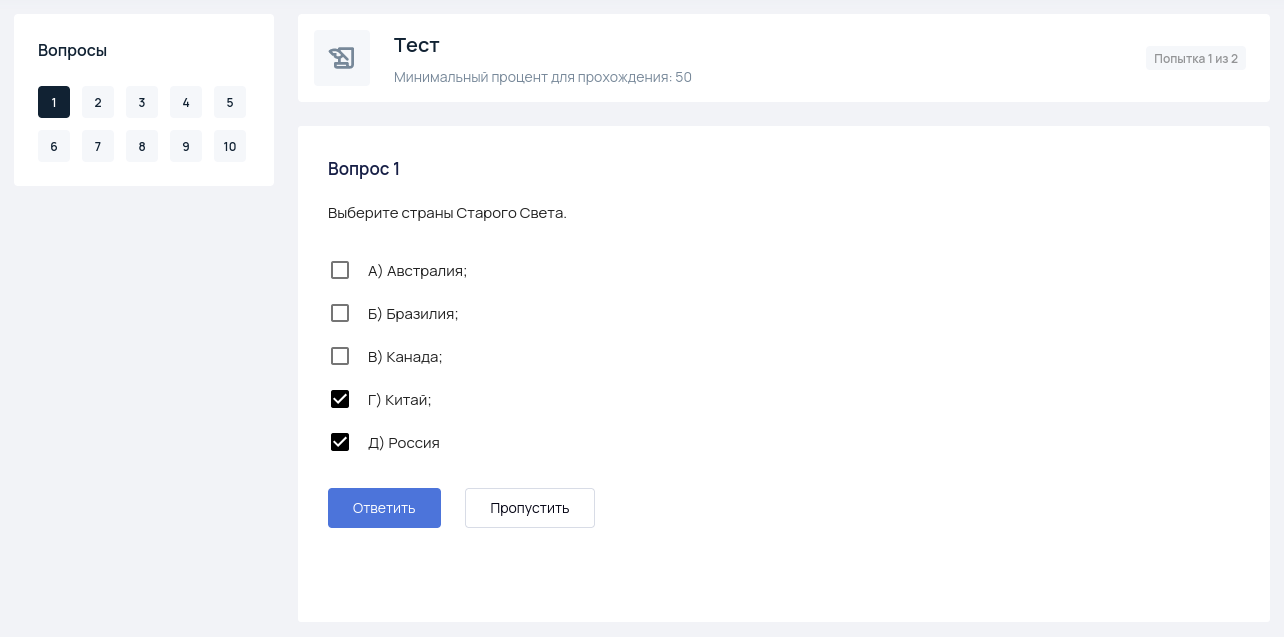1284x637 pixels.
Task: Navigate to question 4
Action: click(186, 102)
